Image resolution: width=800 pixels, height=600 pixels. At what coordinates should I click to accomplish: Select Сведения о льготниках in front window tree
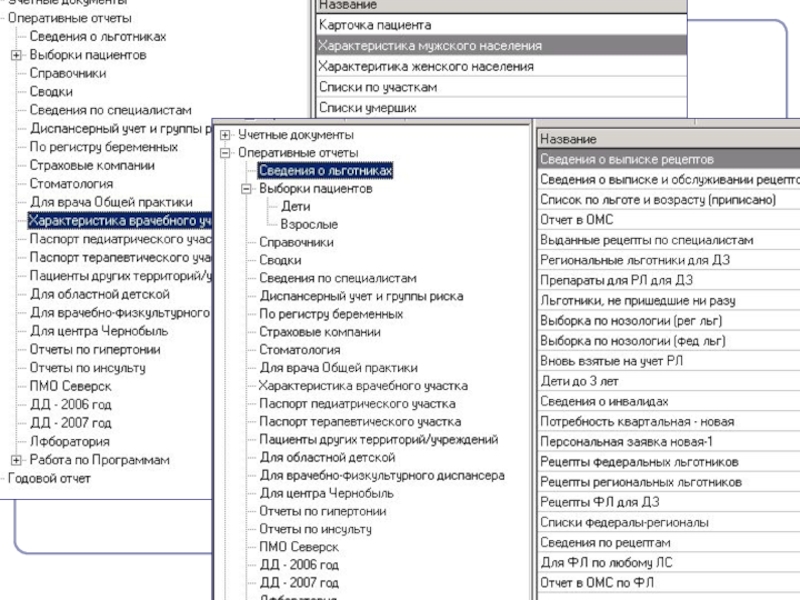click(326, 170)
